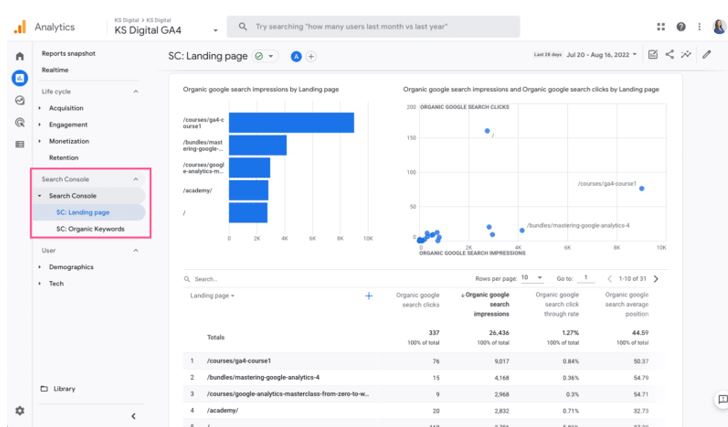Click /academy/ row in table

pyautogui.click(x=422, y=411)
